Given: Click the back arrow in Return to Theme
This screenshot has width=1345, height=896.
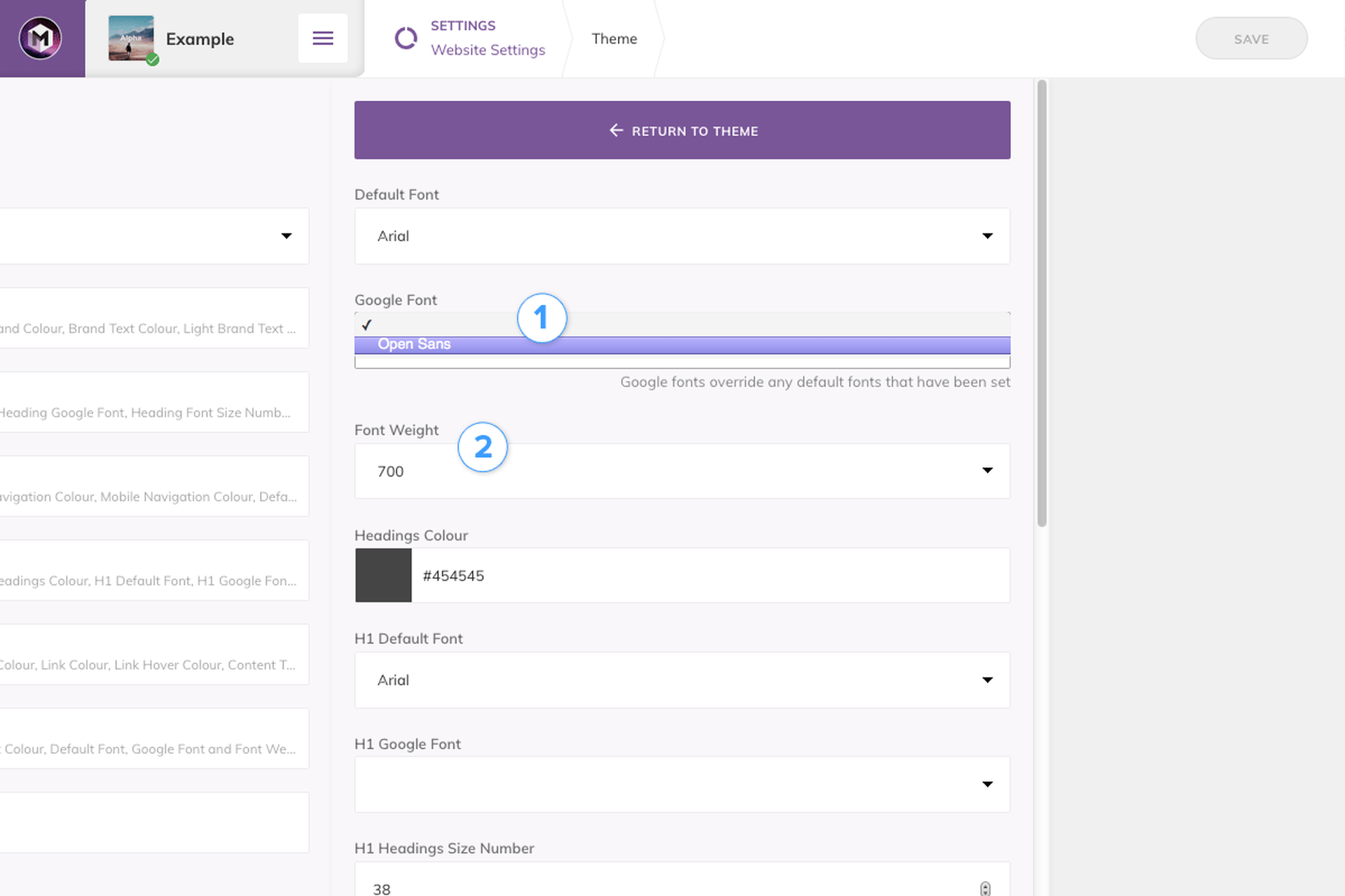Looking at the screenshot, I should tap(616, 130).
